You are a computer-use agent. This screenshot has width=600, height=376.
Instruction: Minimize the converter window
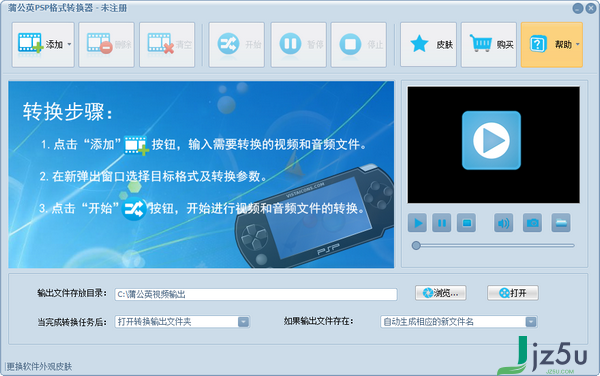tap(578, 8)
